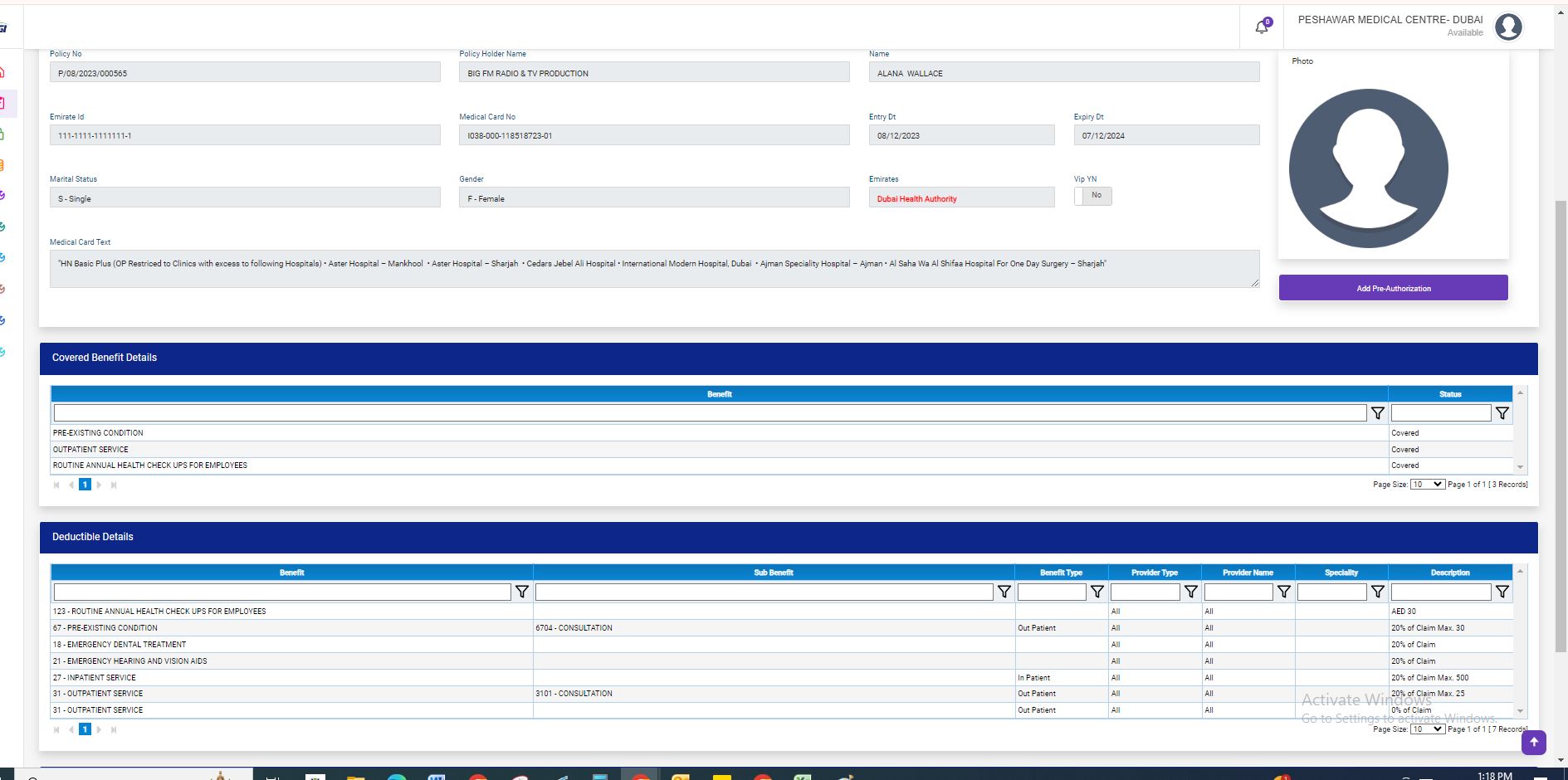Open Page Size dropdown in Covered Benefit grid
The image size is (1568, 780).
click(x=1427, y=485)
